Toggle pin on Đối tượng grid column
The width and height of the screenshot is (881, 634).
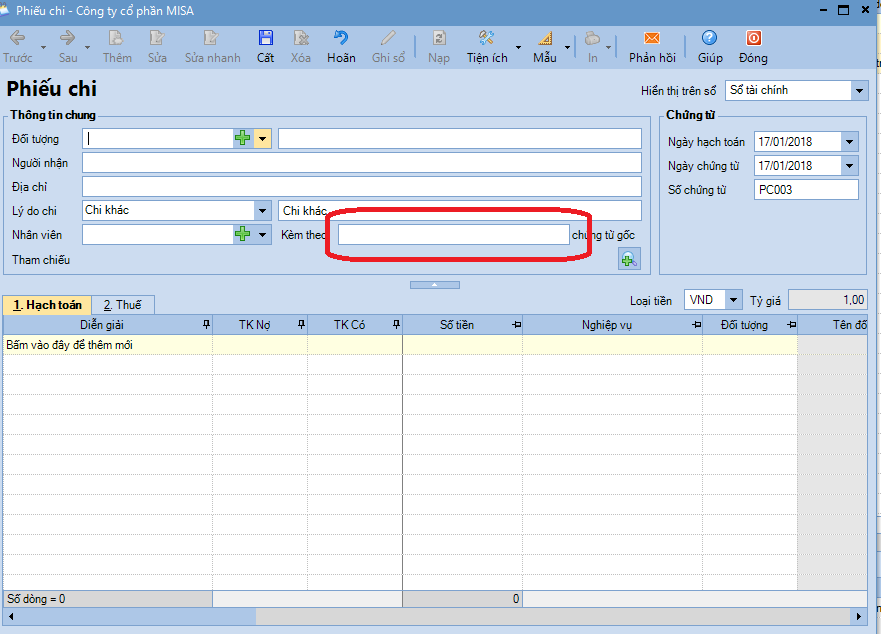tap(792, 324)
